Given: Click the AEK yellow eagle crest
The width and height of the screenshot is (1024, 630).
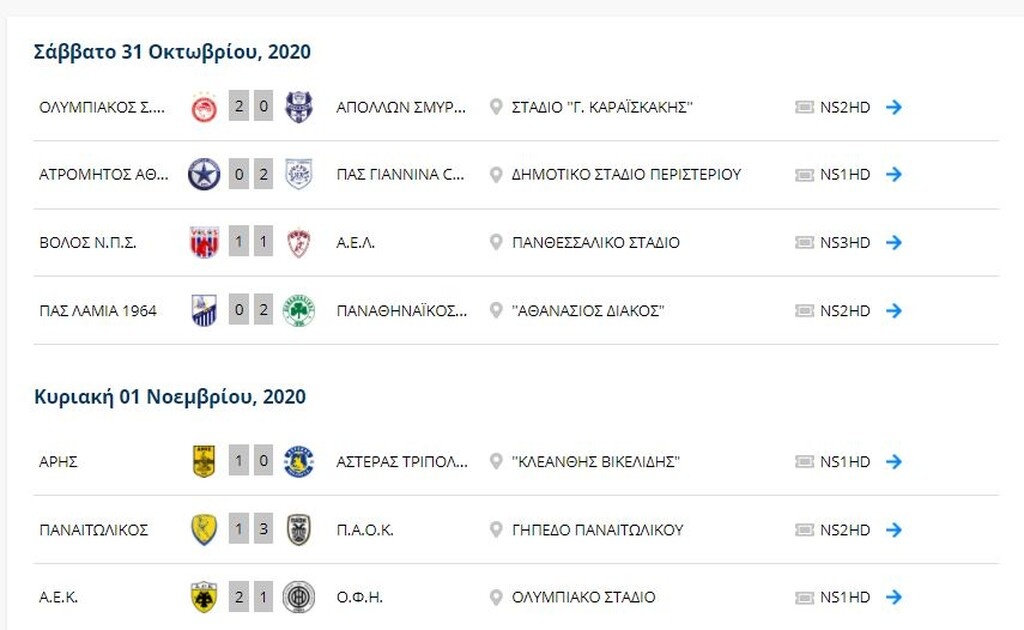Looking at the screenshot, I should 204,598.
